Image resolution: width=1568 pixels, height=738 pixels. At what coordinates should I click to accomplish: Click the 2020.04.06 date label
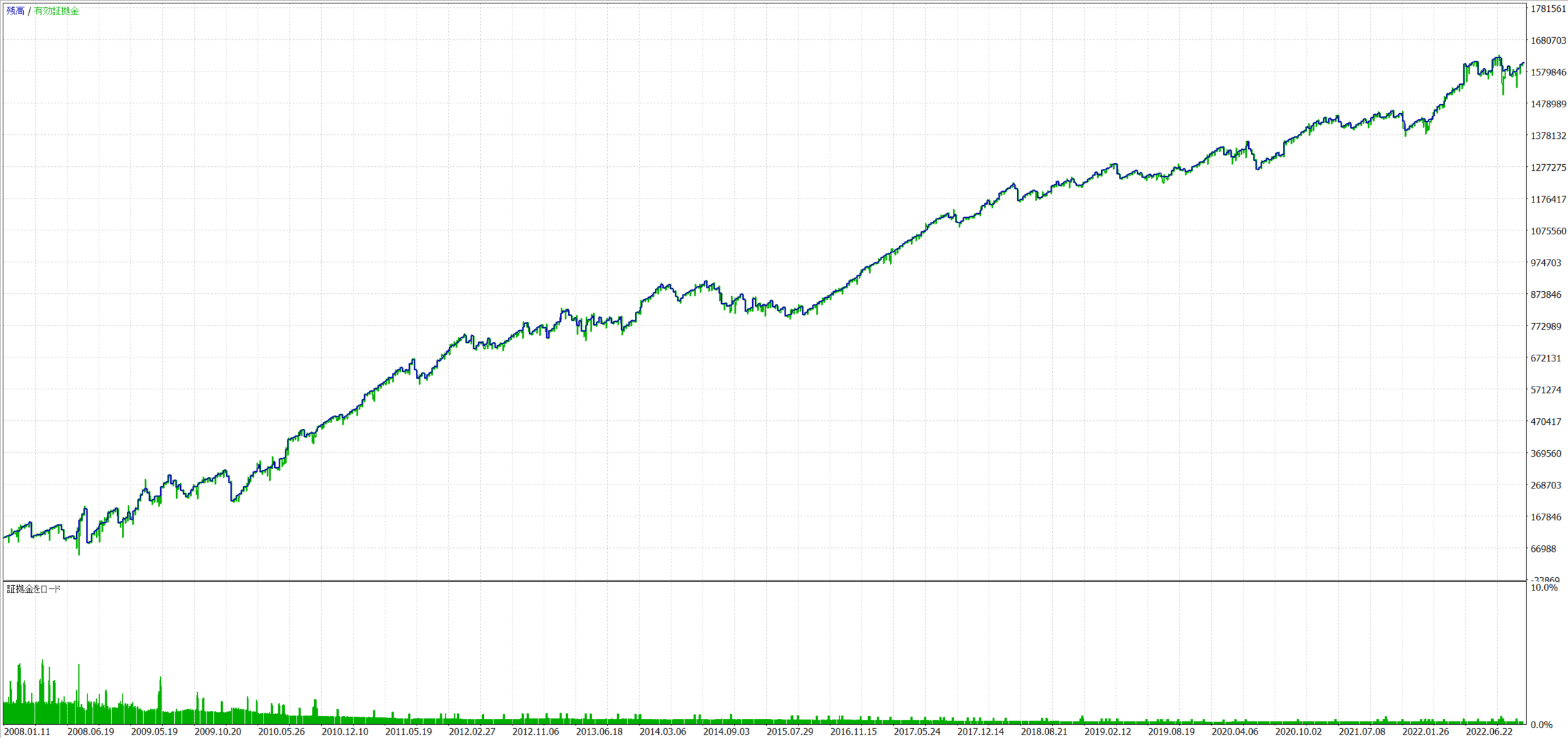click(1235, 731)
